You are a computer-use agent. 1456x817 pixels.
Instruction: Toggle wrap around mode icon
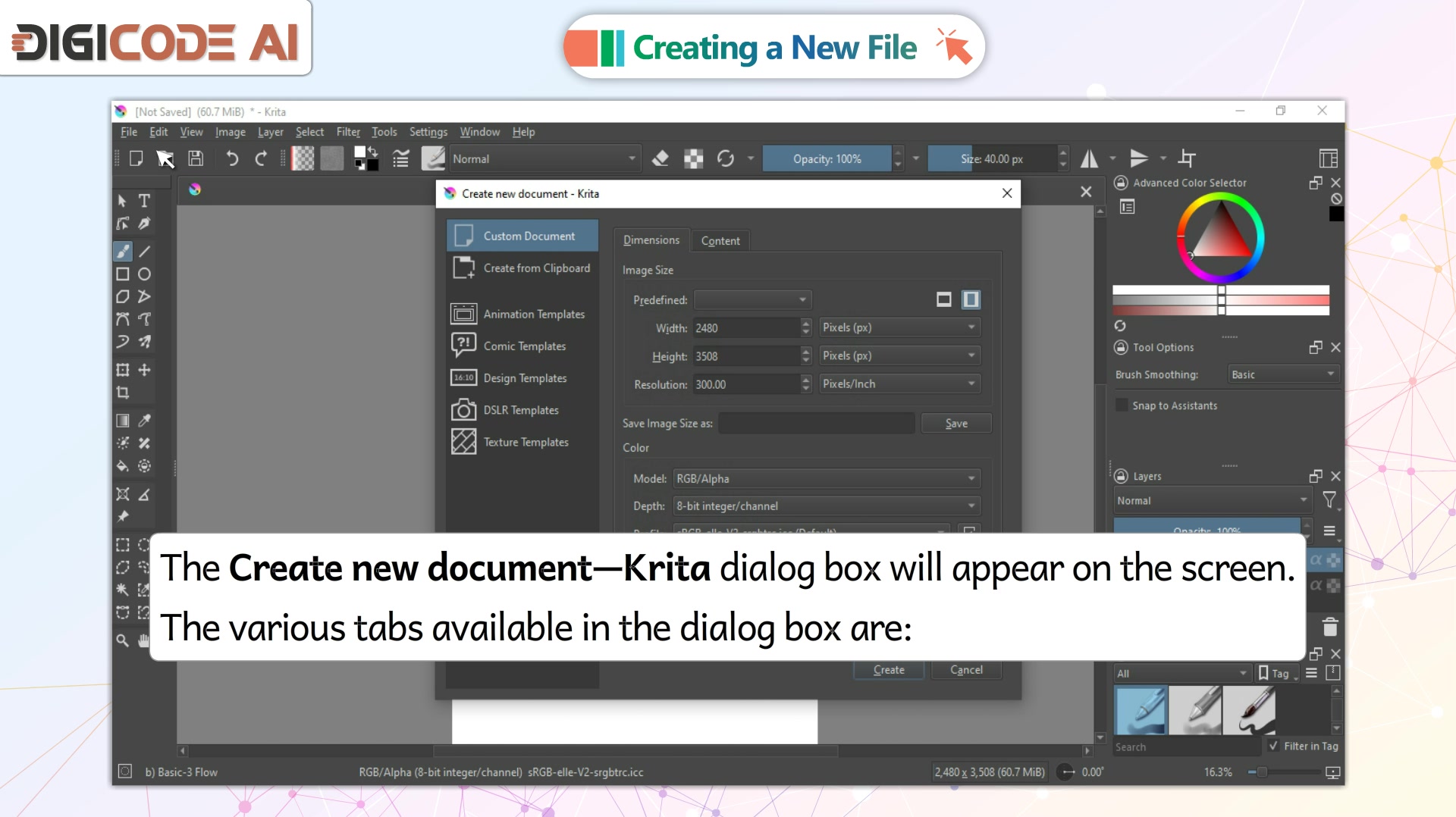[1187, 158]
